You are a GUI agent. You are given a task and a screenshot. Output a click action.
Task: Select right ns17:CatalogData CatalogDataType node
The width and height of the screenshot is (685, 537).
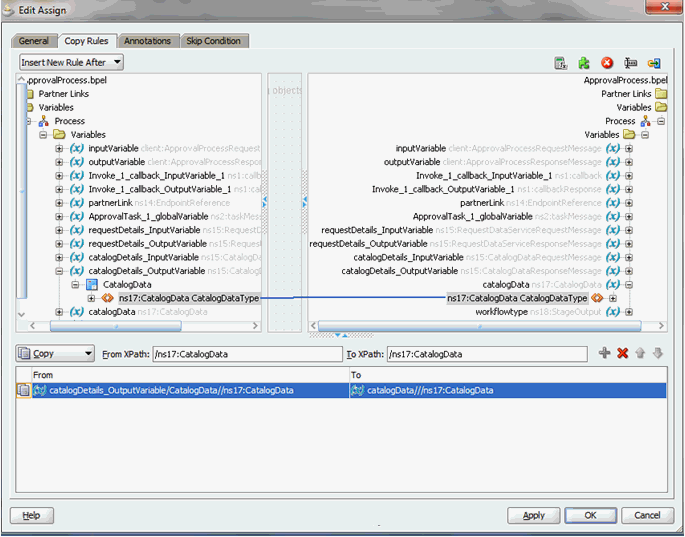coord(517,298)
